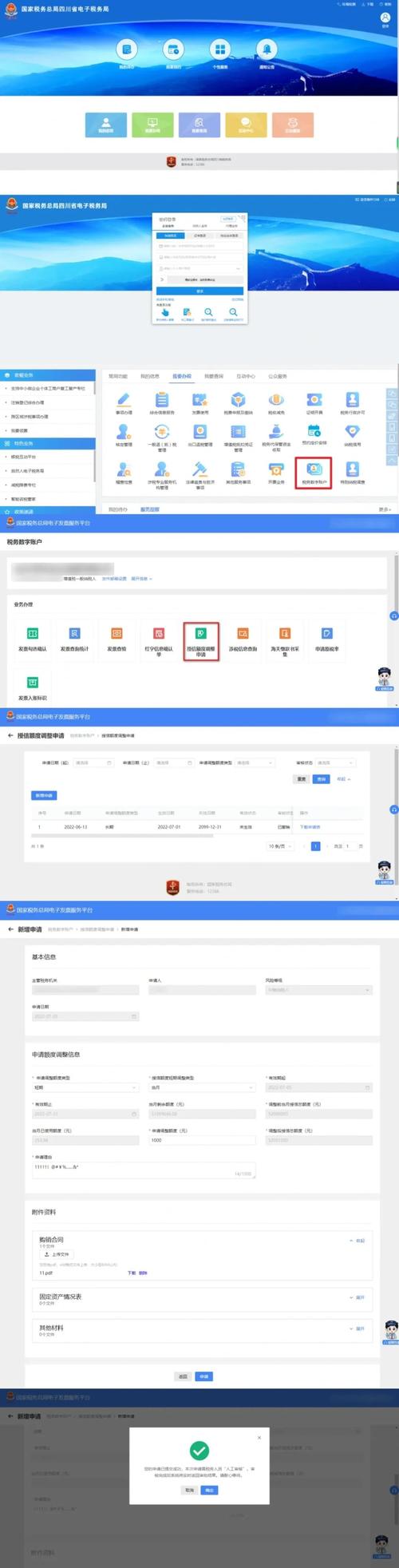The image size is (399, 1568).
Task: Open the 法律追责与救济事项 gavel icon
Action: [x=199, y=474]
